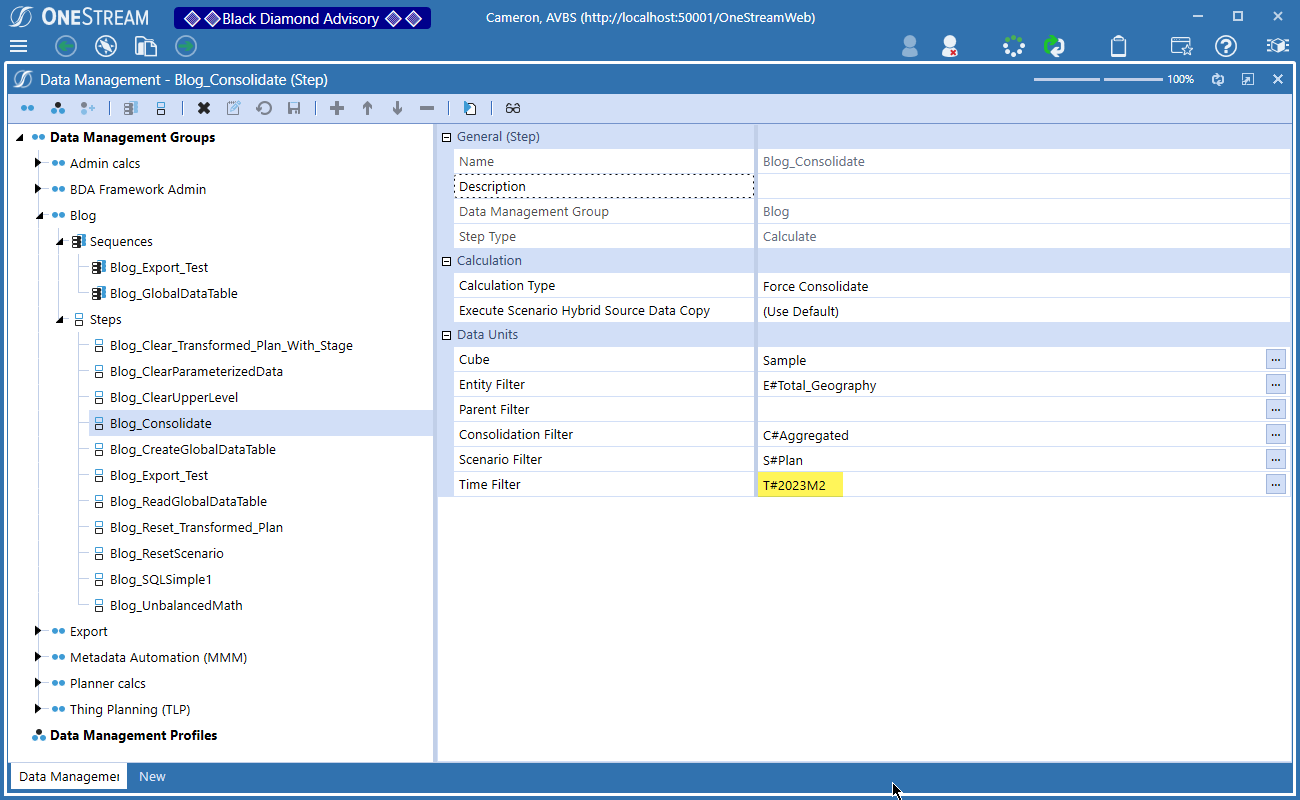The width and height of the screenshot is (1300, 800).
Task: Collapse the Data Units section
Action: coord(446,335)
